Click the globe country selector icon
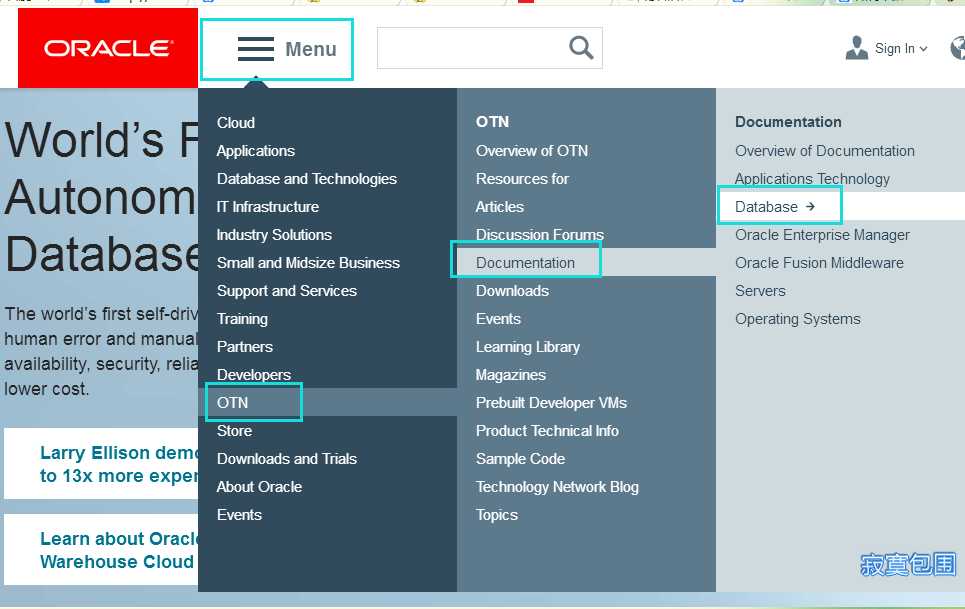The height and width of the screenshot is (609, 965). coord(958,48)
